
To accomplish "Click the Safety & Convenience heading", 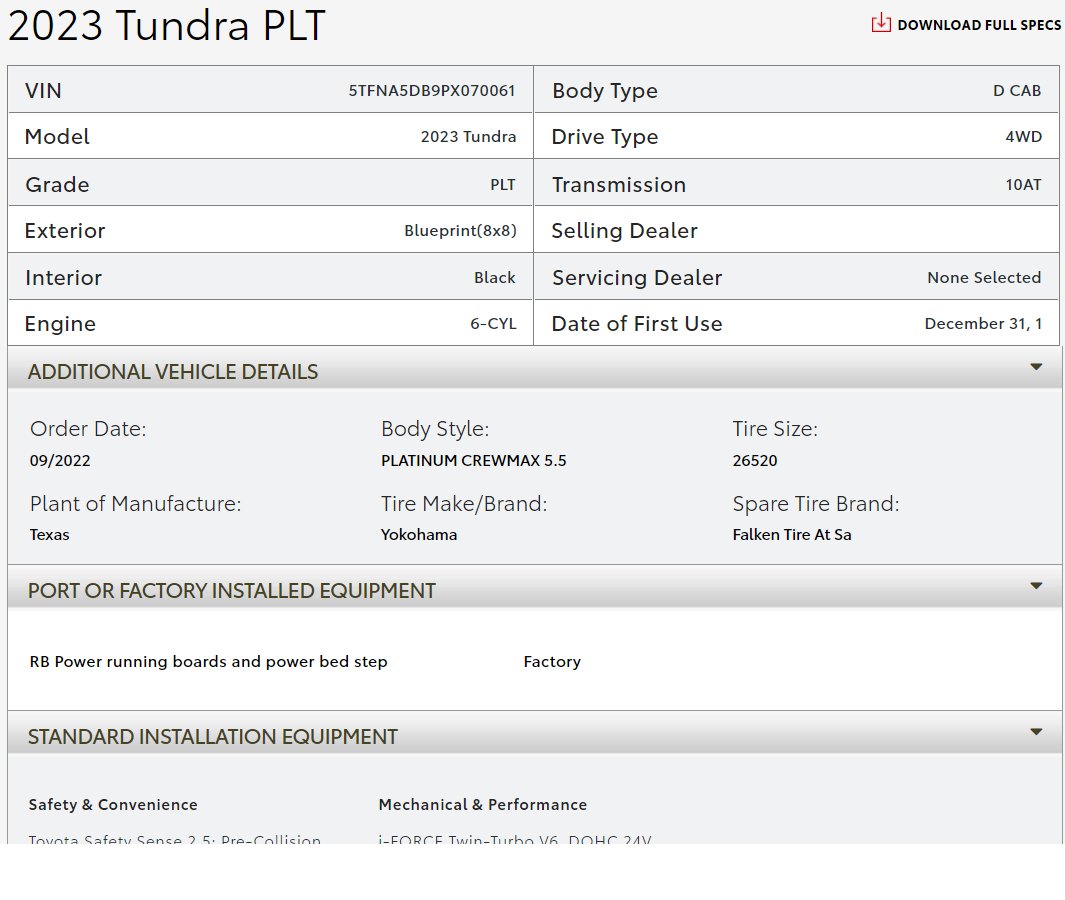I will pyautogui.click(x=113, y=804).
